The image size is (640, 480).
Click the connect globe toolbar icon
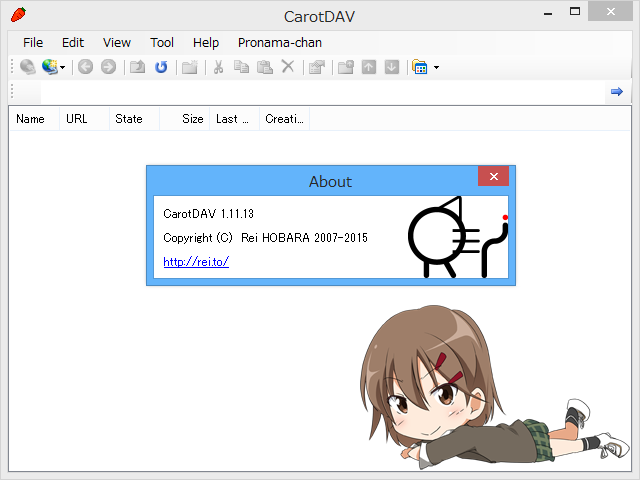click(50, 67)
